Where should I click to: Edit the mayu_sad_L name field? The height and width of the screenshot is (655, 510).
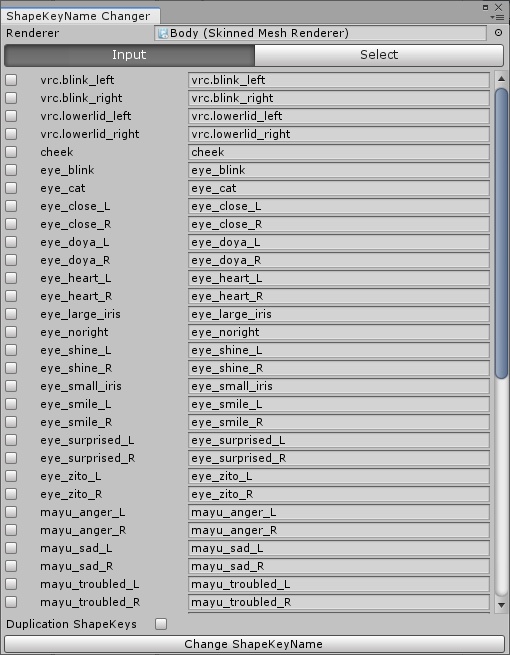click(339, 548)
